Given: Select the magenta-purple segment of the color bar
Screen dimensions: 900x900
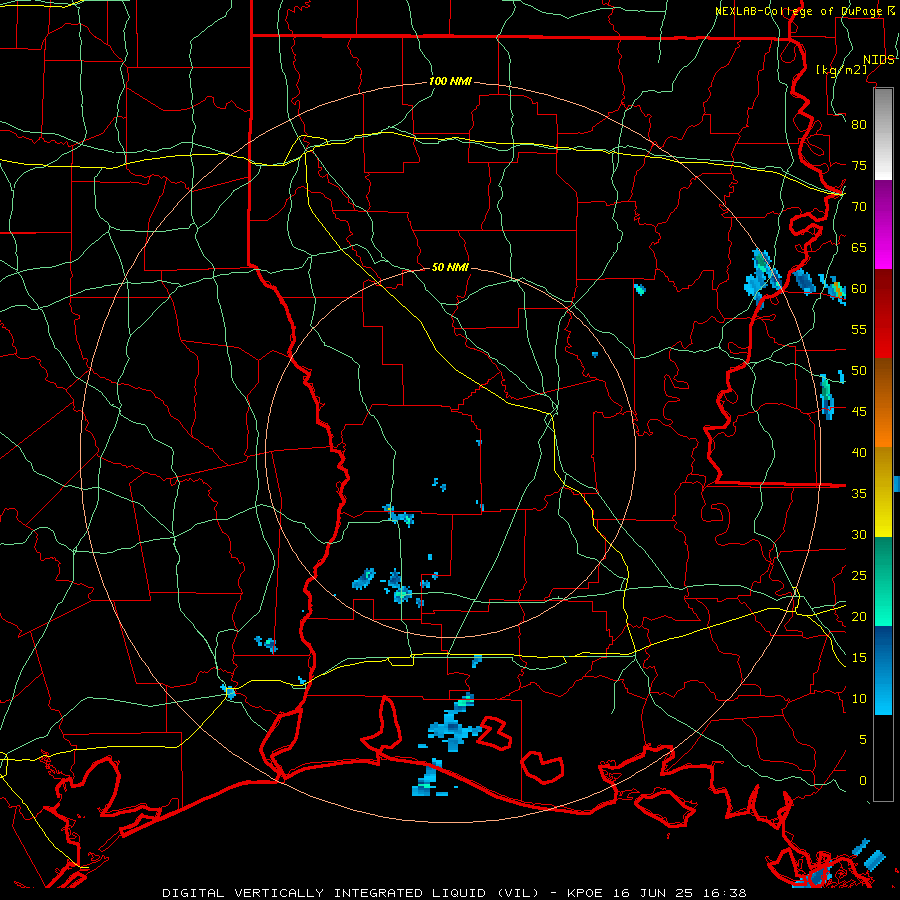Looking at the screenshot, I should (x=883, y=225).
